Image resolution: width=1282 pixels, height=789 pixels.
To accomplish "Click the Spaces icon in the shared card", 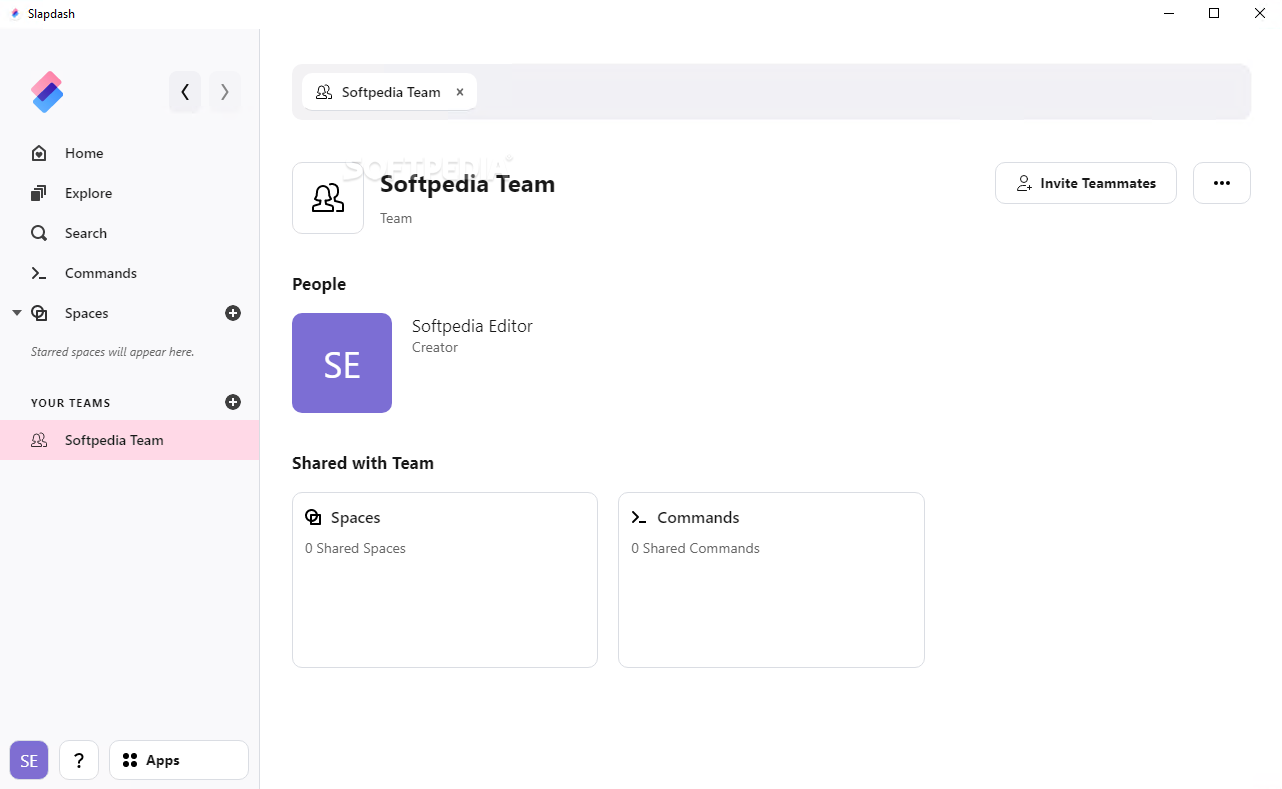I will [x=313, y=517].
